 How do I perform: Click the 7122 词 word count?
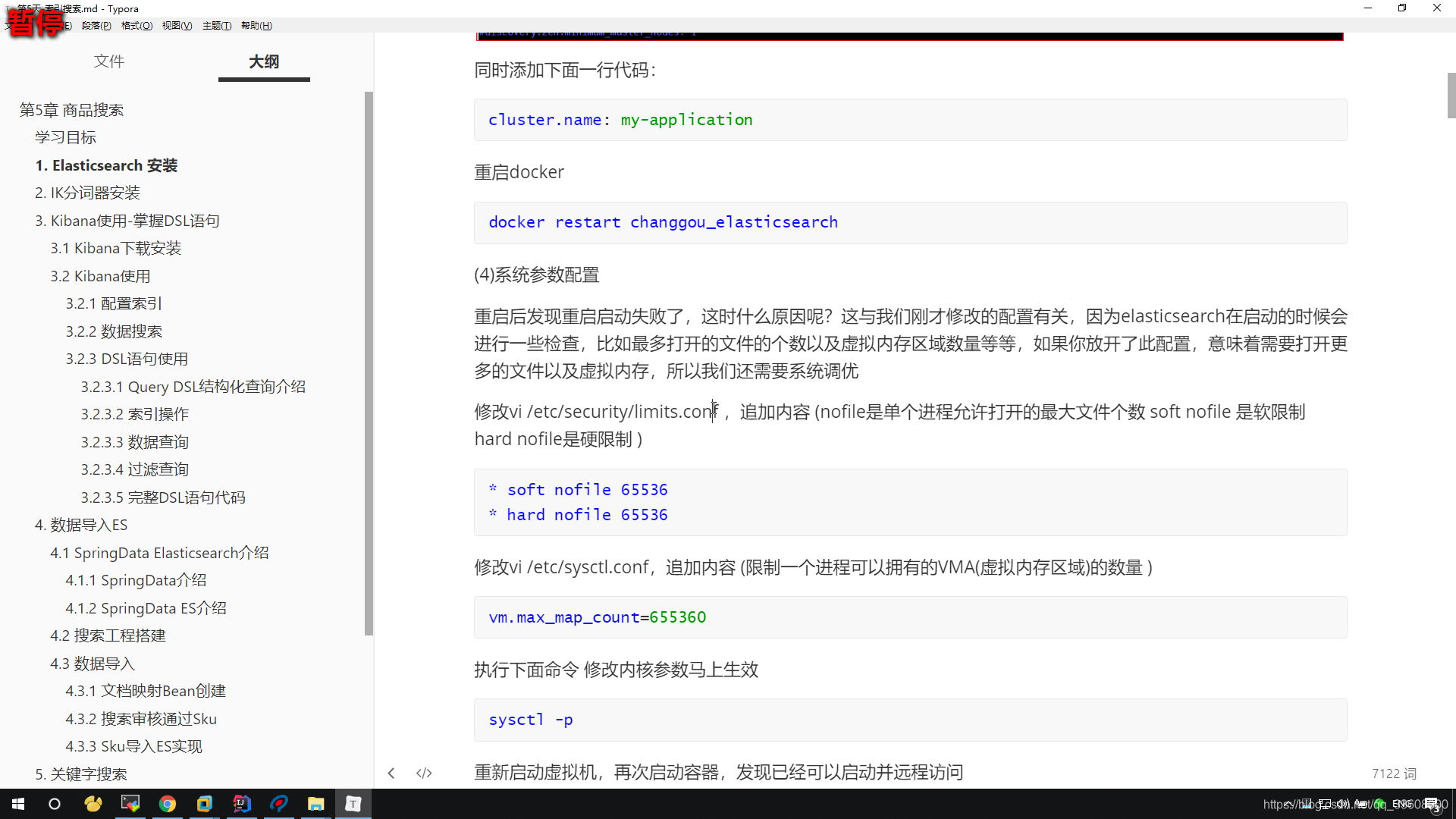1394,773
